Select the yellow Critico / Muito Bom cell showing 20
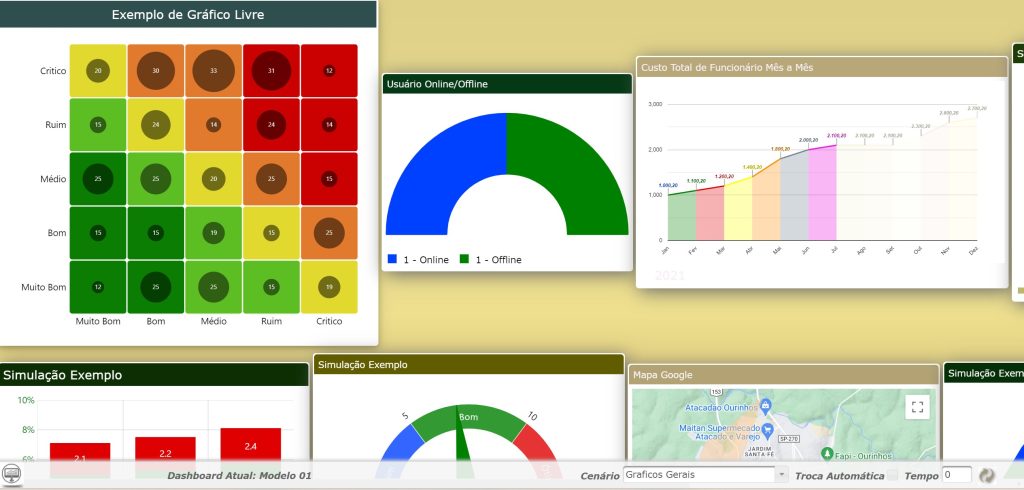The image size is (1024, 490). point(98,71)
